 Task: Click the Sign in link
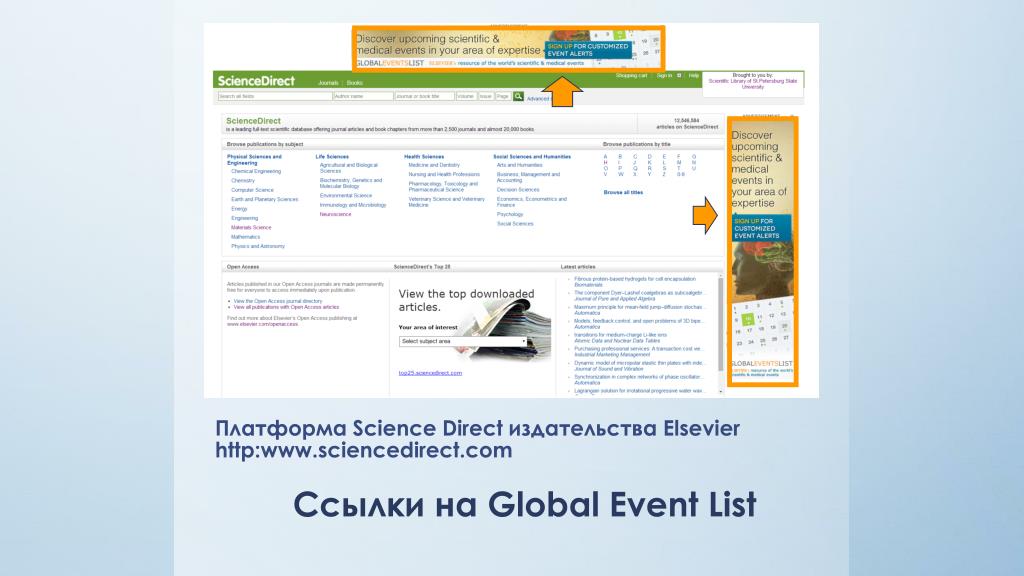tap(664, 76)
